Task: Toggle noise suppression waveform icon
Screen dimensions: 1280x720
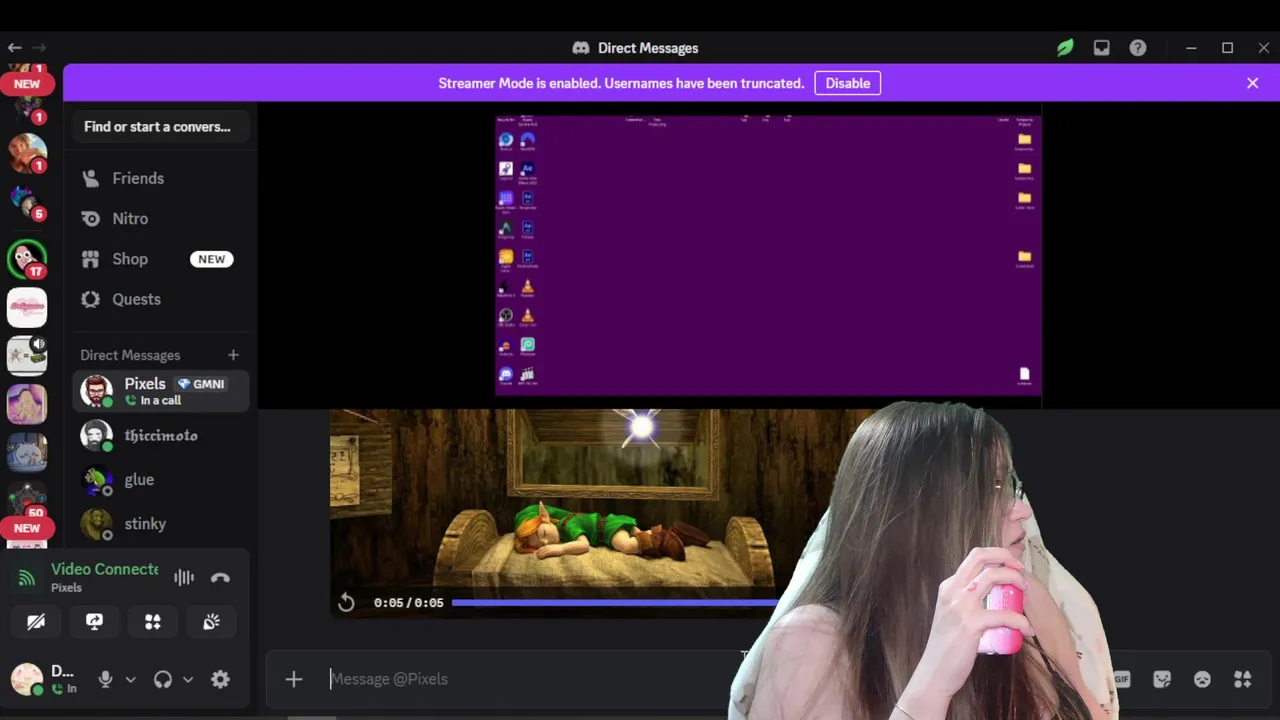Action: [184, 577]
